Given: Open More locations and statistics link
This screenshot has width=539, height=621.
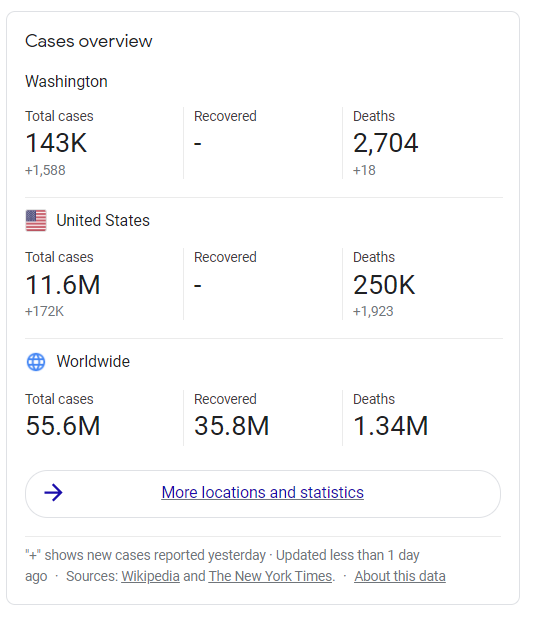Looking at the screenshot, I should tap(263, 493).
